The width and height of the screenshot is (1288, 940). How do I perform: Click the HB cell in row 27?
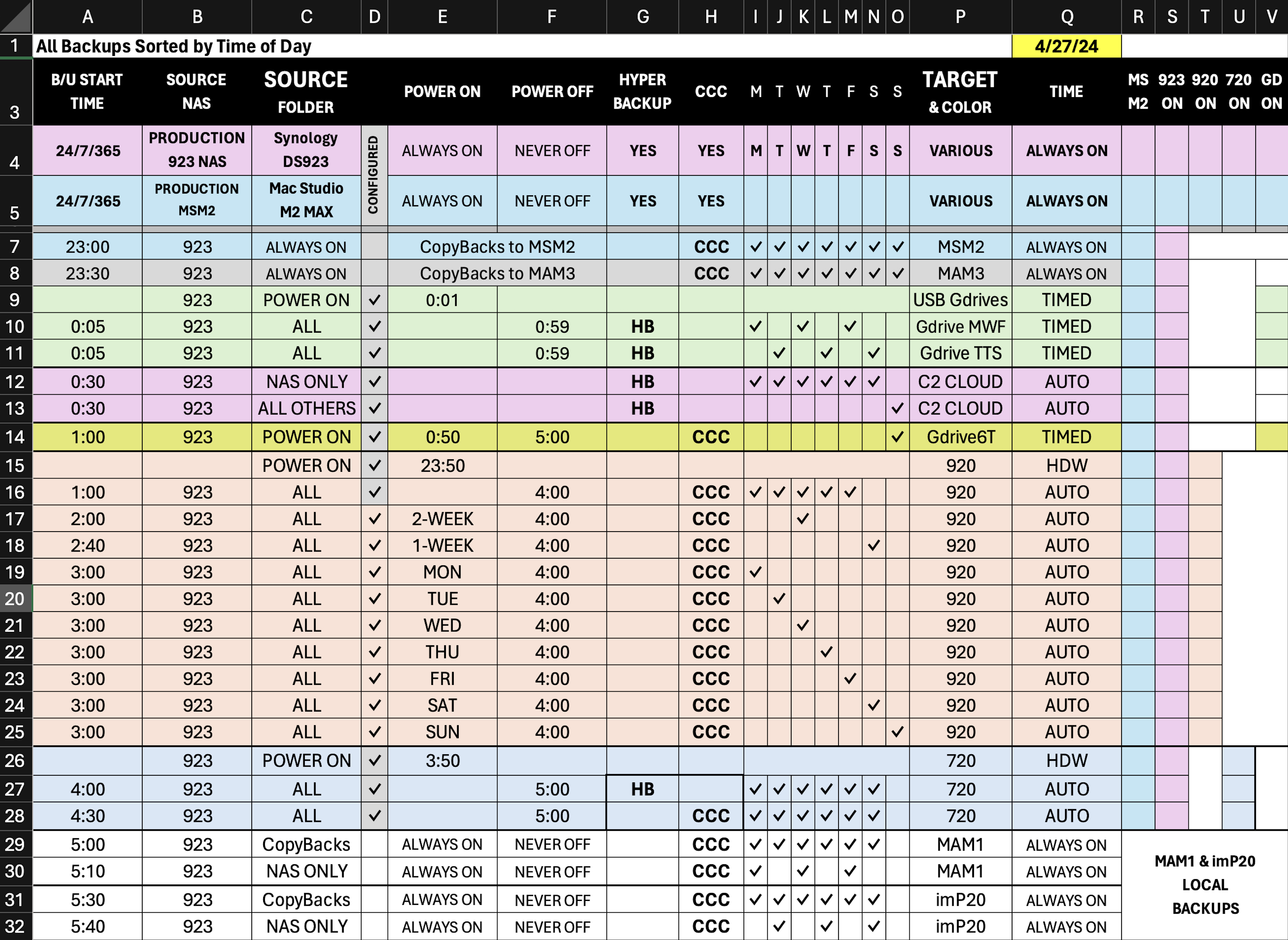[x=643, y=789]
